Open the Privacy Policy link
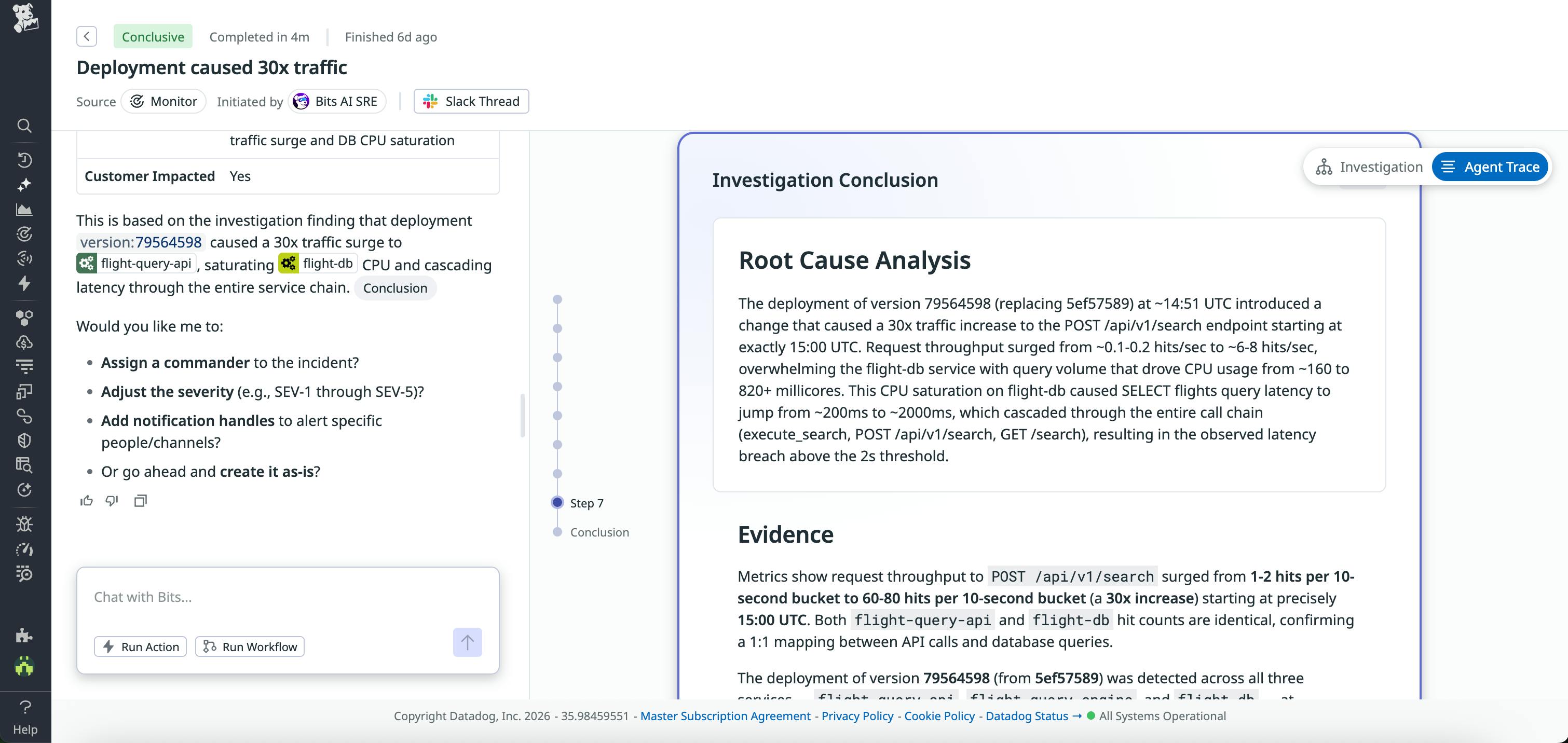This screenshot has width=1568, height=743. coord(857,716)
